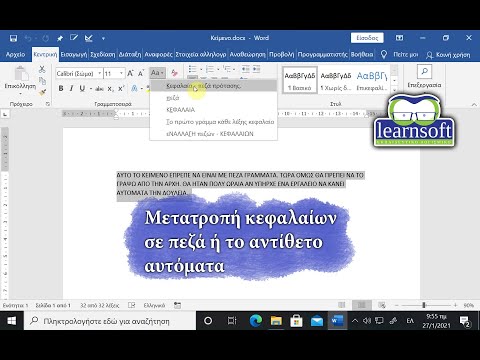Screen dimensions: 480x360
Task: Apply text effects with the glowing A icon
Action: [134, 88]
